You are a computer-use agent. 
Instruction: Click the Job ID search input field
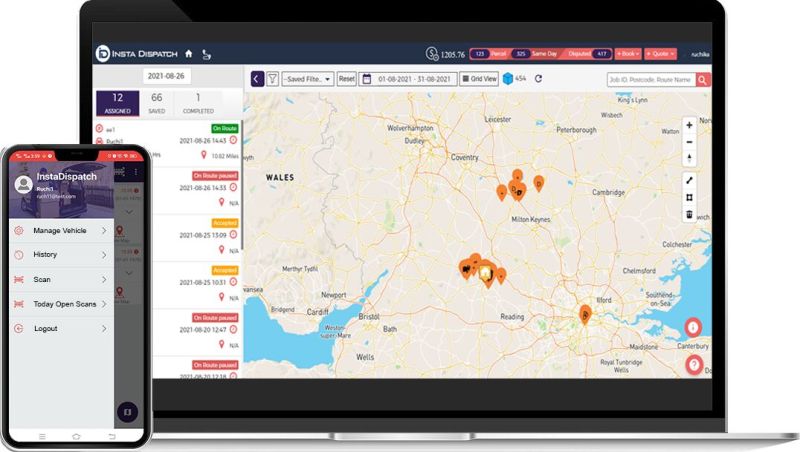coord(650,79)
